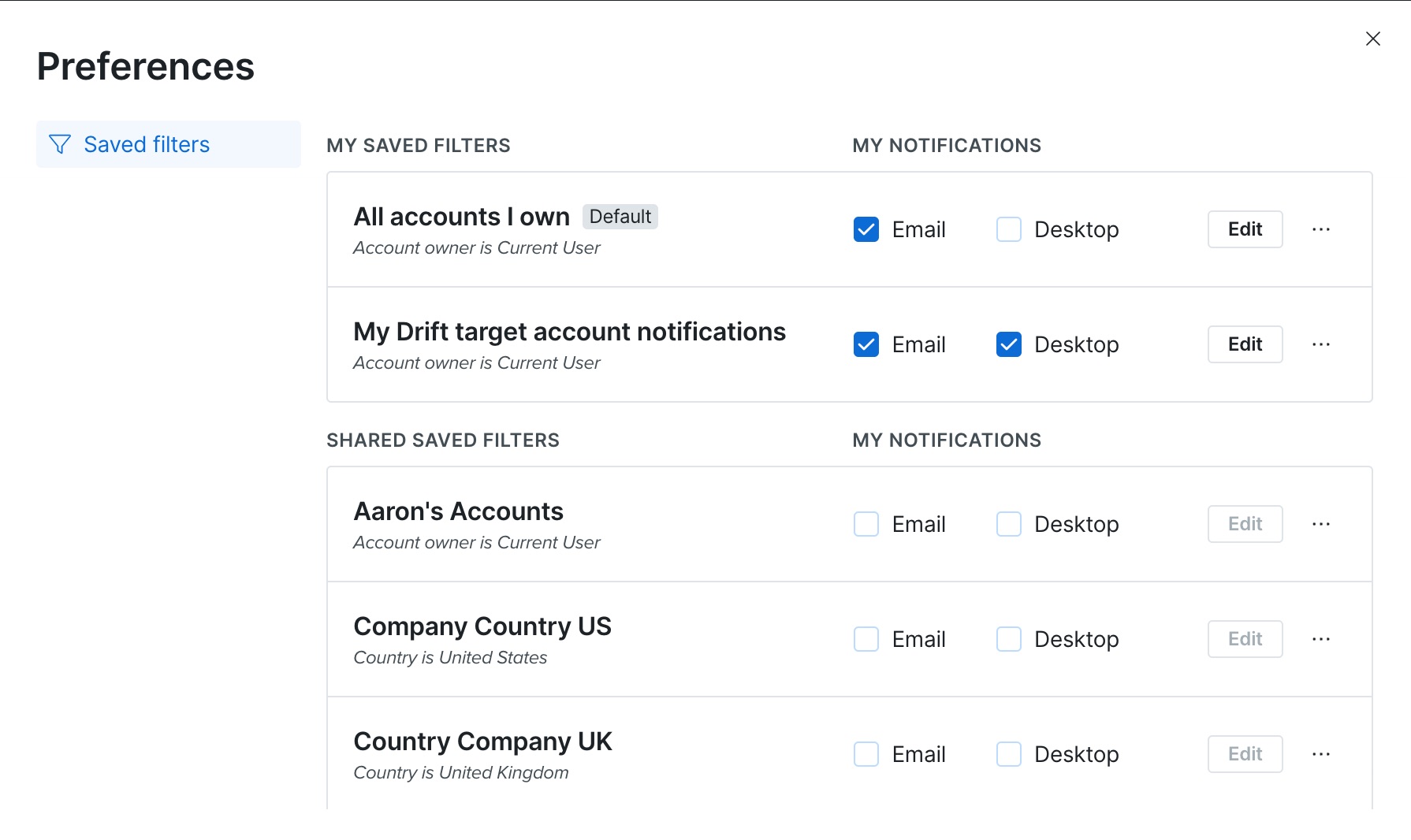Check Desktop for Company Country US

tap(1009, 639)
